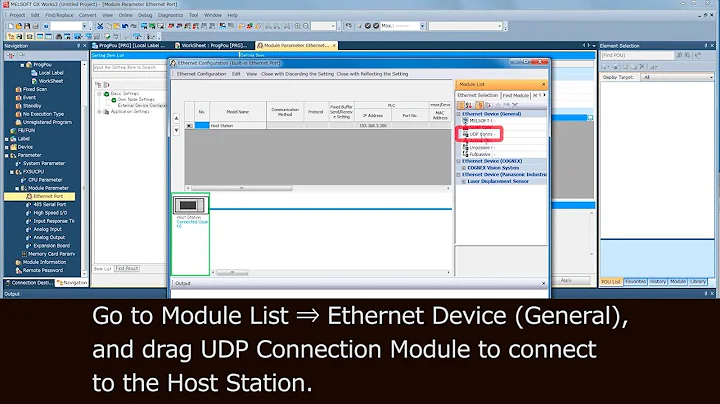This screenshot has height=404, width=720.
Task: Click the blue help circle toolbar icon
Action: click(x=46, y=26)
